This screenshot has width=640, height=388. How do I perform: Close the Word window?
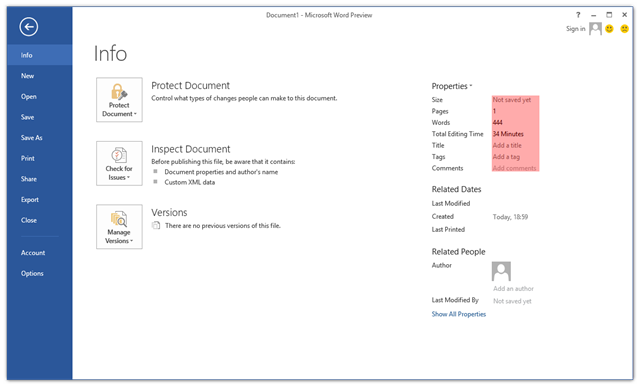click(624, 15)
